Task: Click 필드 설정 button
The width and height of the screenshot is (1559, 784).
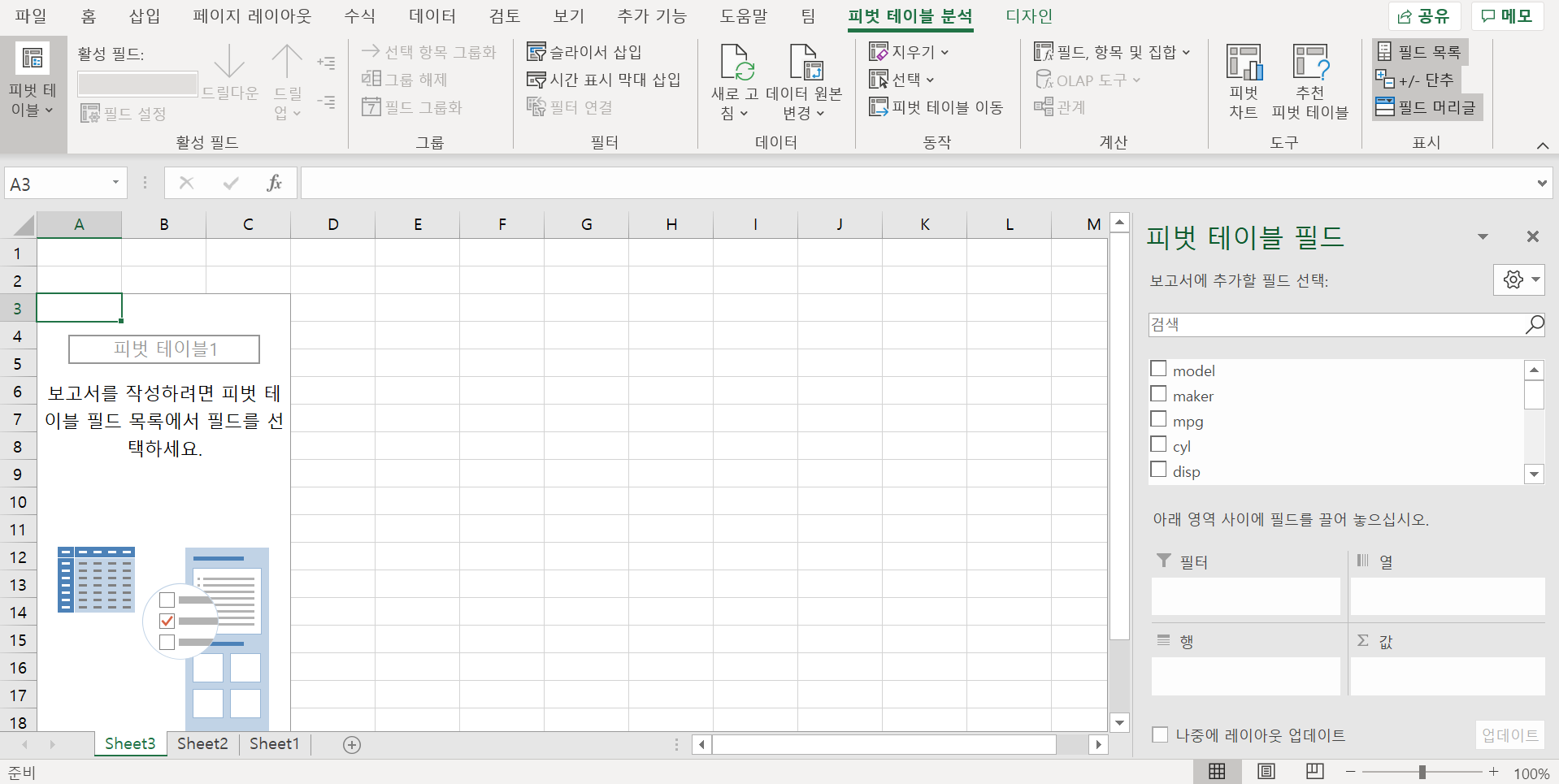Action: [124, 114]
